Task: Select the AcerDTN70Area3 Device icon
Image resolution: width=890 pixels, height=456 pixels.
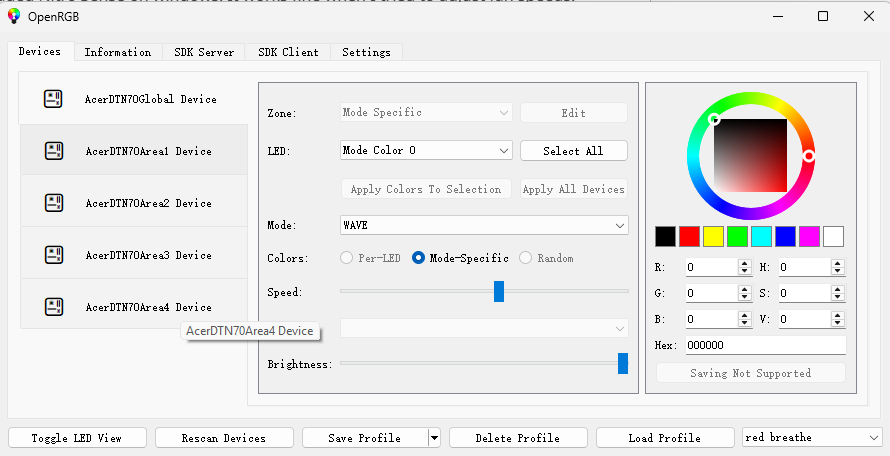Action: click(54, 255)
